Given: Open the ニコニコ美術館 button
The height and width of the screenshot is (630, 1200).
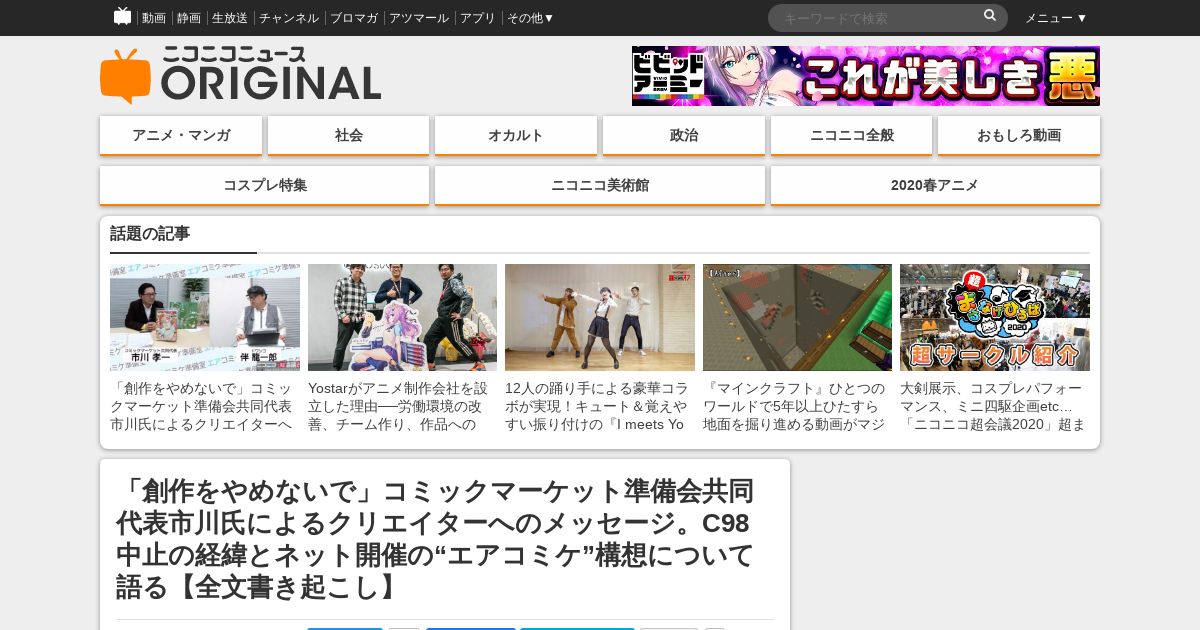Looking at the screenshot, I should pos(600,186).
